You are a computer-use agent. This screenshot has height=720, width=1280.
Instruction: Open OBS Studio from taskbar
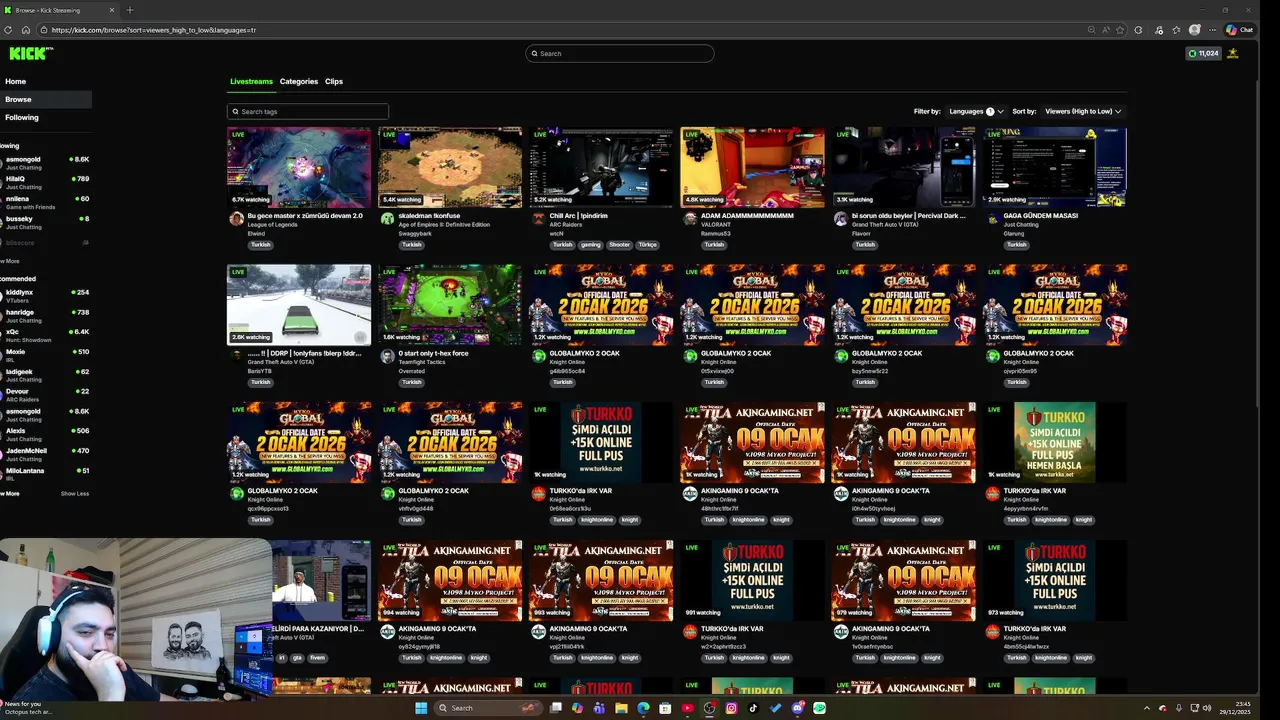tap(709, 708)
